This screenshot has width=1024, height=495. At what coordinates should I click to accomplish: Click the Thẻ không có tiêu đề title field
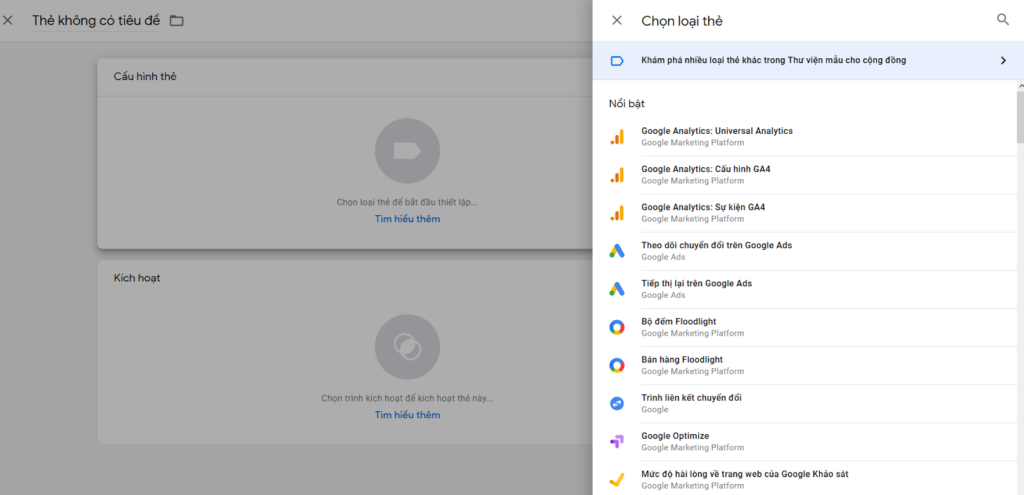[x=96, y=20]
